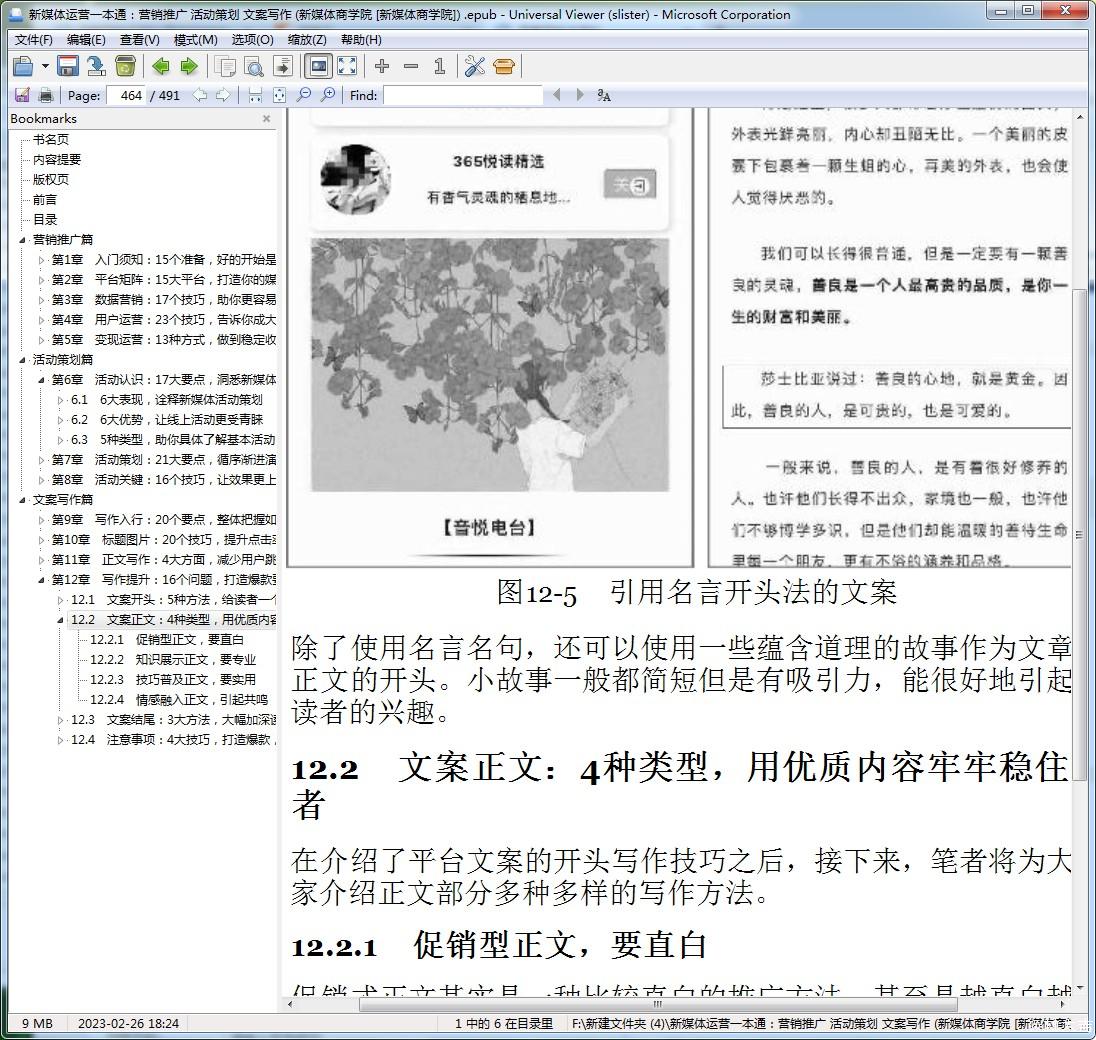The image size is (1096, 1040).
Task: Open the 文件(F) menu
Action: point(33,40)
